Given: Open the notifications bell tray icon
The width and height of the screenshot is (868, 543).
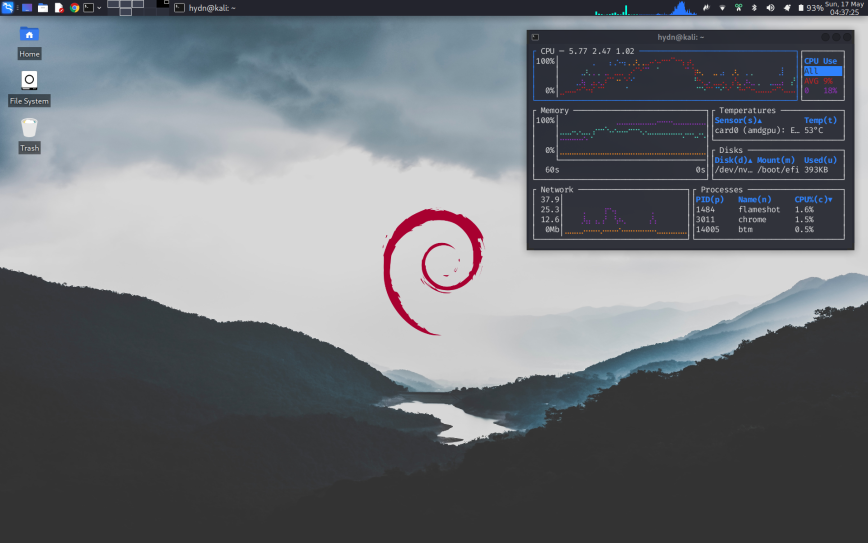Looking at the screenshot, I should tap(787, 8).
